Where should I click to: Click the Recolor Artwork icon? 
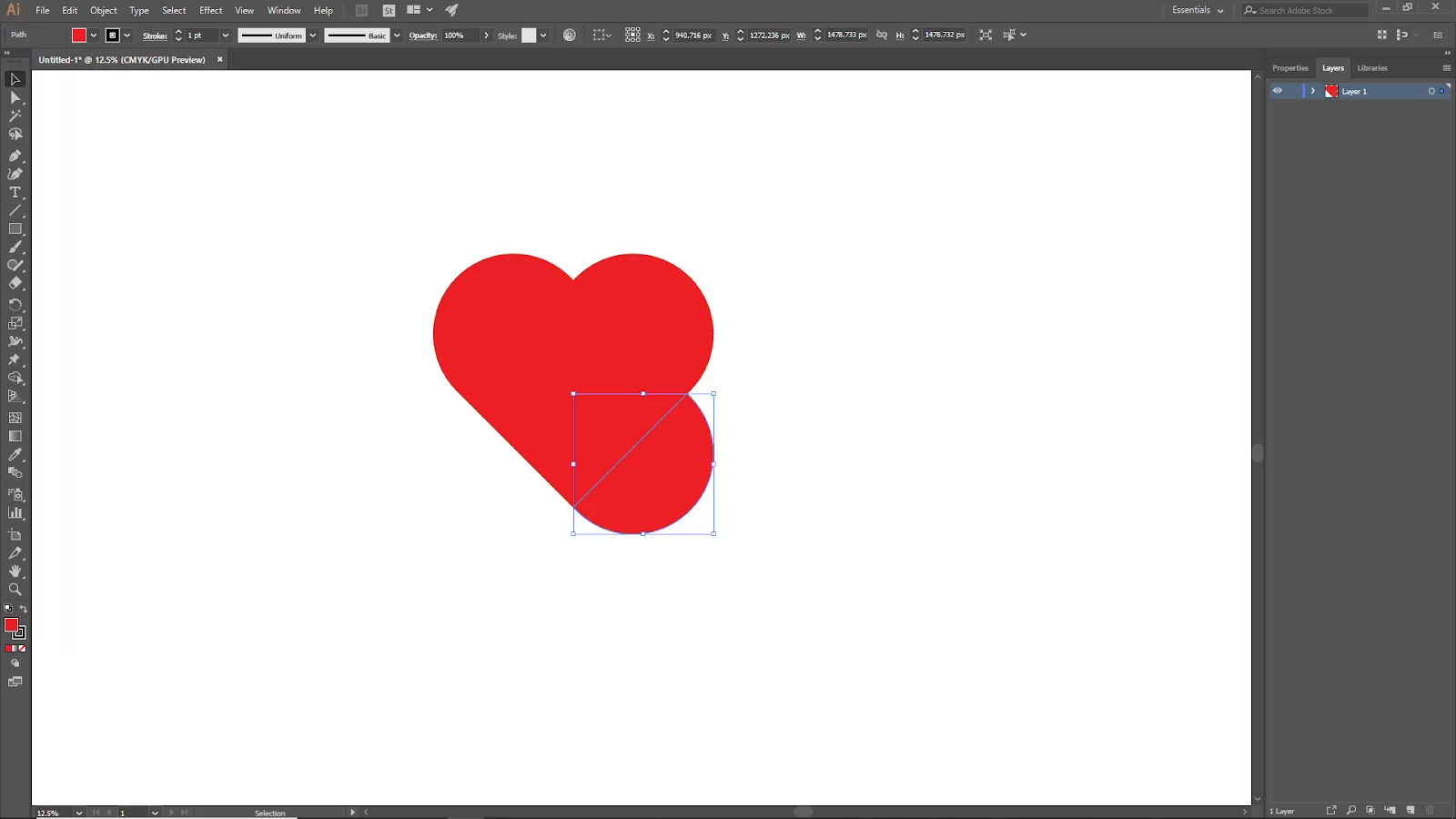(x=570, y=35)
